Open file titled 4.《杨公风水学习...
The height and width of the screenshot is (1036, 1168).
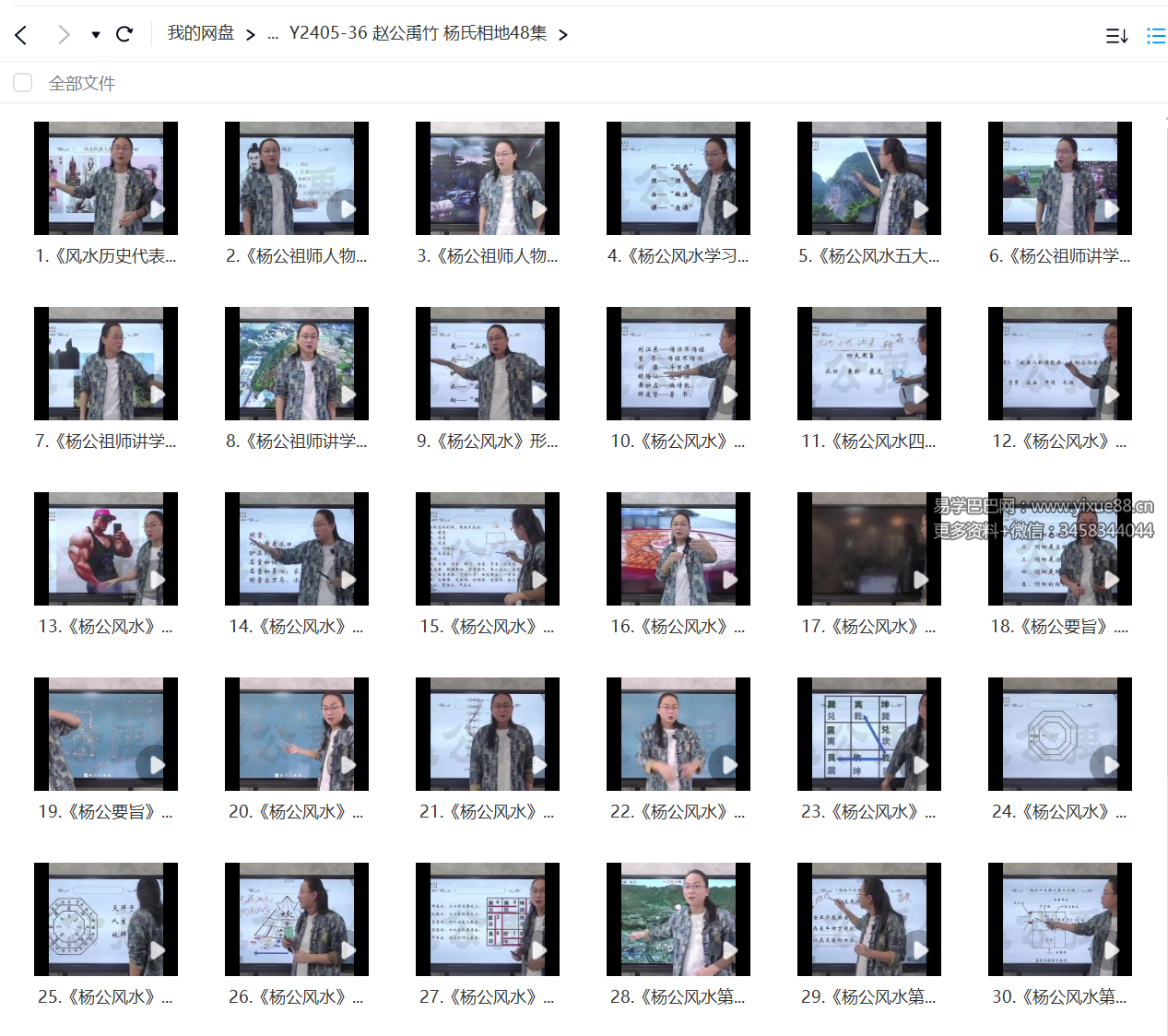(678, 256)
